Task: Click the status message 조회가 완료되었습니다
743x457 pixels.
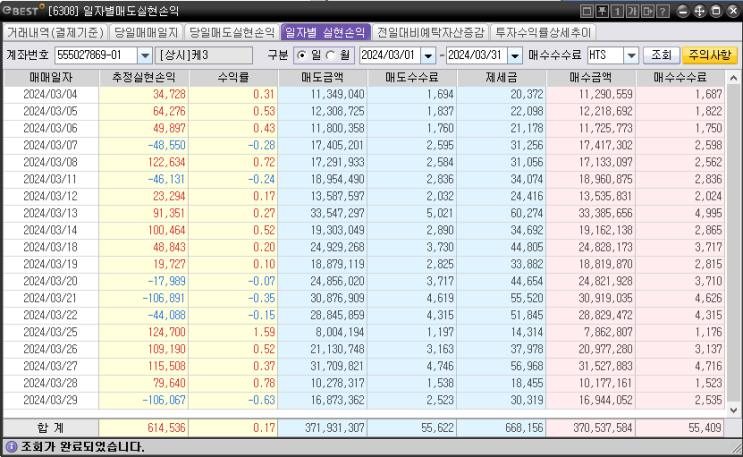Action: (82, 447)
